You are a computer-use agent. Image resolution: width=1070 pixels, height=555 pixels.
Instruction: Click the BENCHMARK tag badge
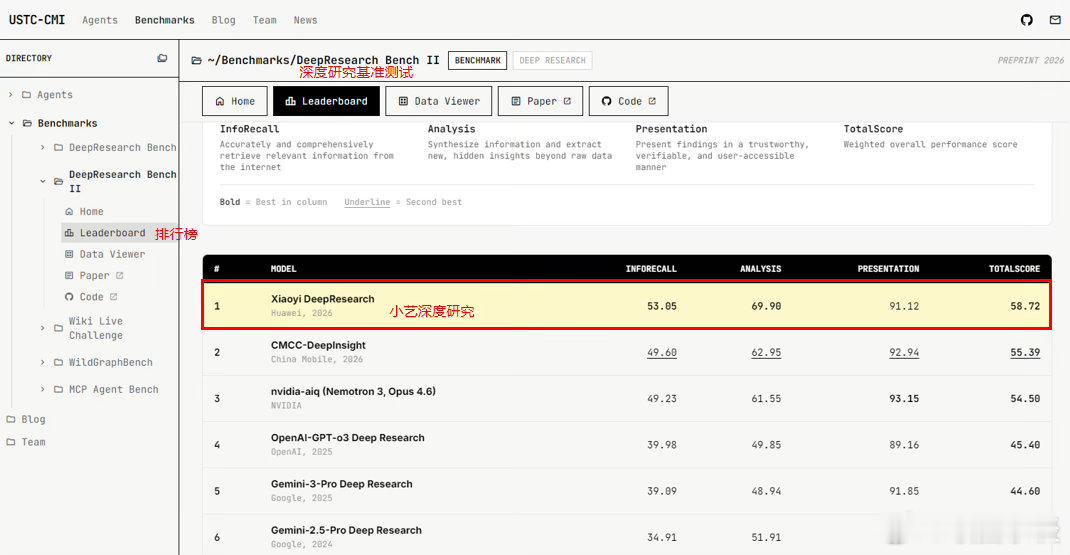coord(478,60)
